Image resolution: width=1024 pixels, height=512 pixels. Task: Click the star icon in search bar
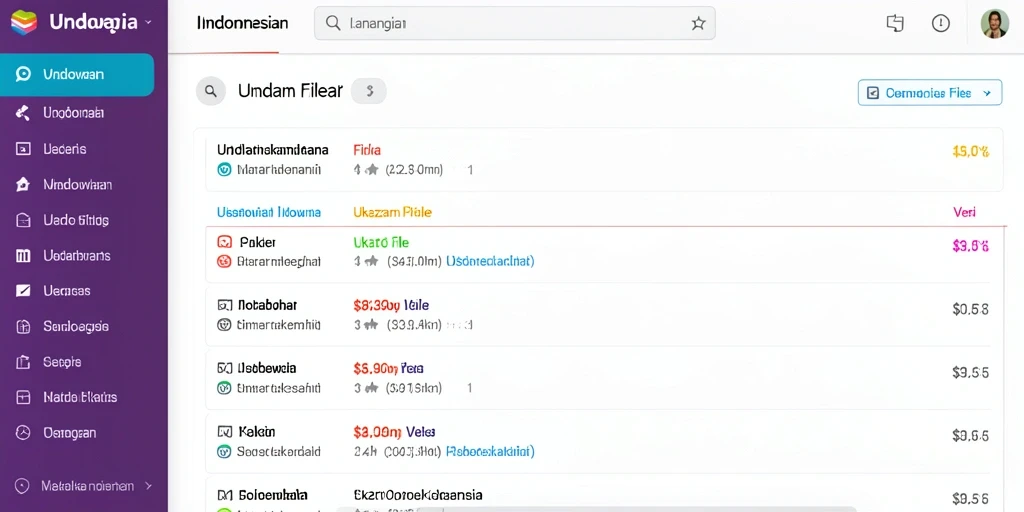698,24
